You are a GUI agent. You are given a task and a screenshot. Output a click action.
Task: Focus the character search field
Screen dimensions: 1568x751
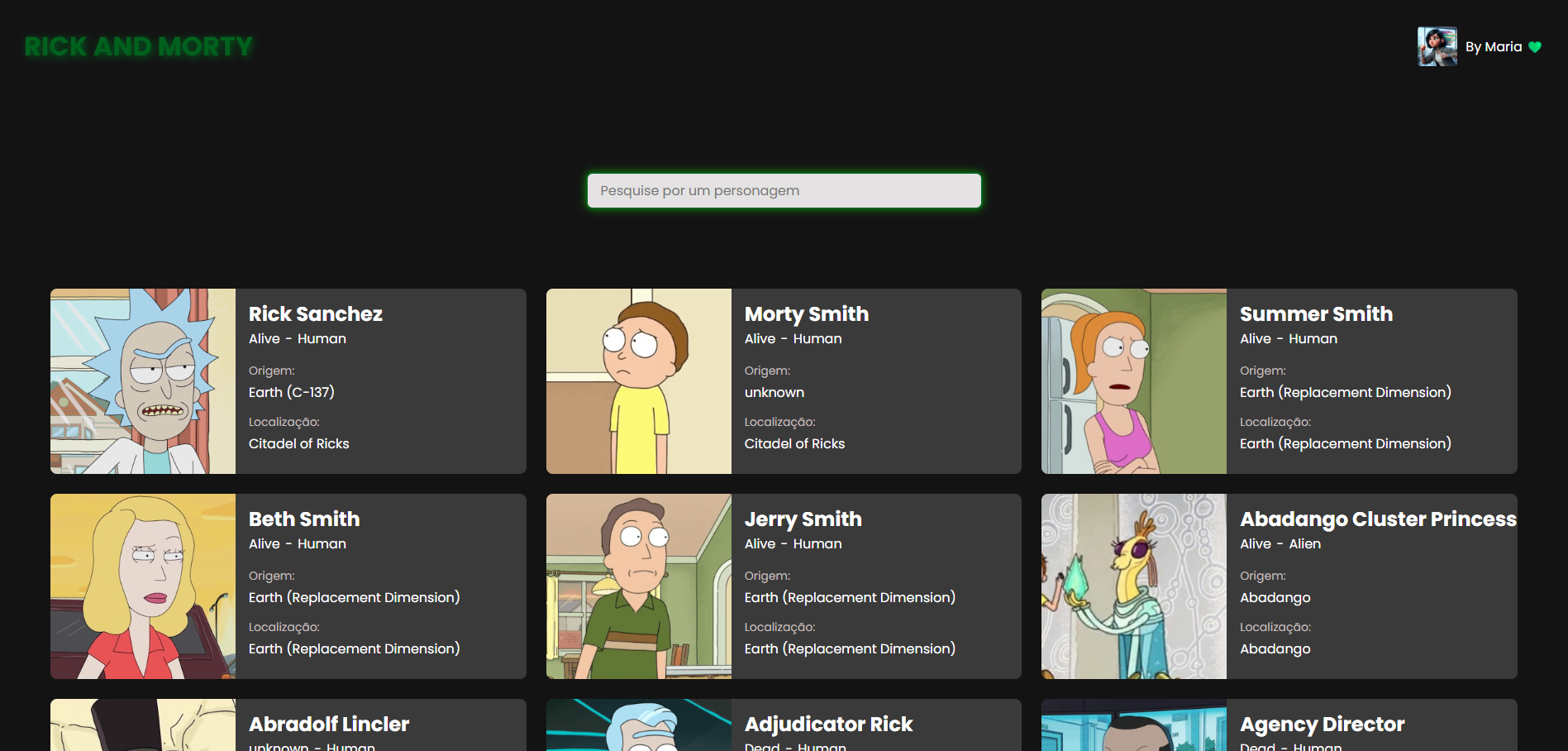[784, 190]
